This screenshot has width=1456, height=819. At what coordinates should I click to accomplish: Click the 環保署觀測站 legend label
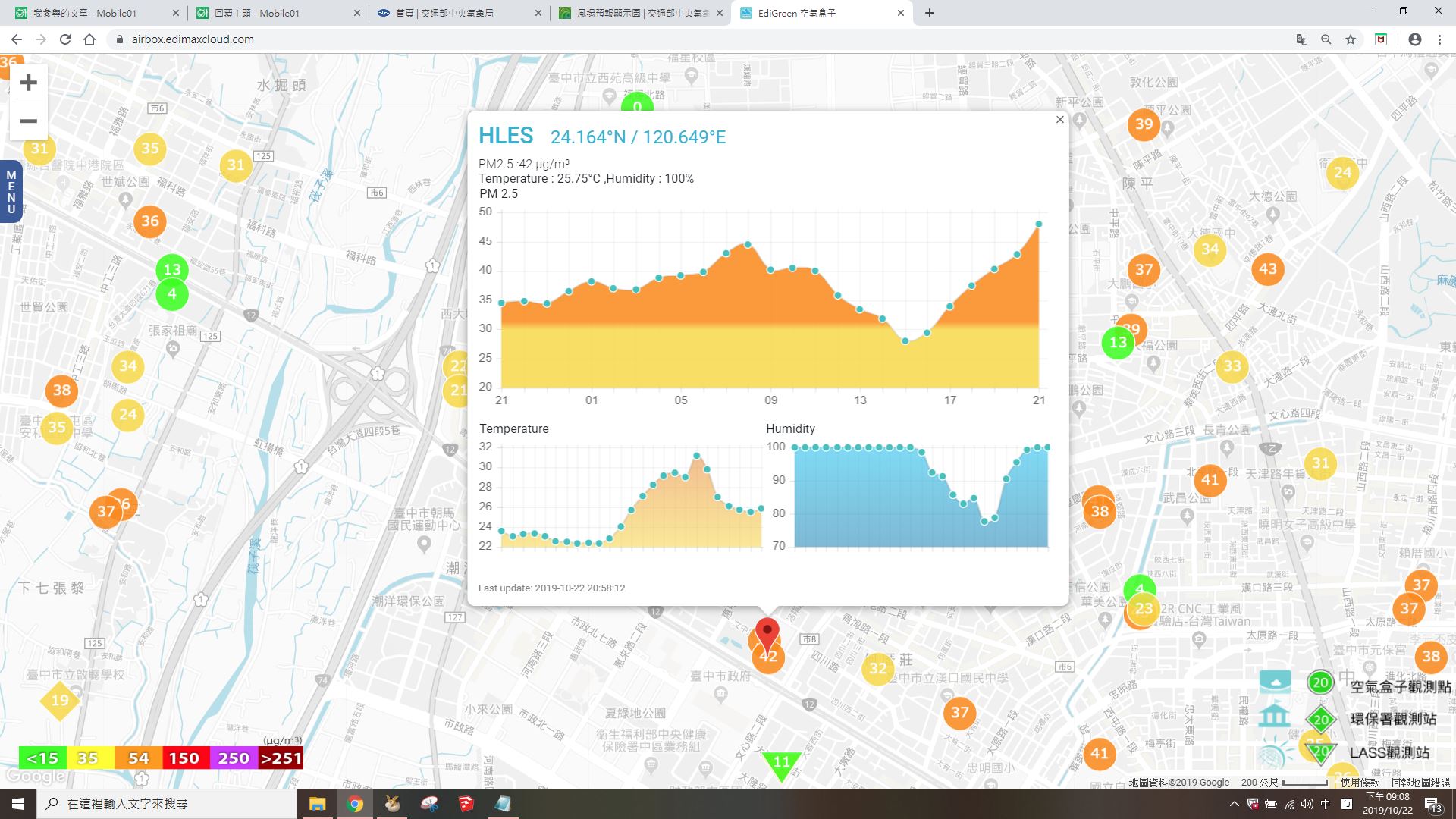[x=1393, y=720]
